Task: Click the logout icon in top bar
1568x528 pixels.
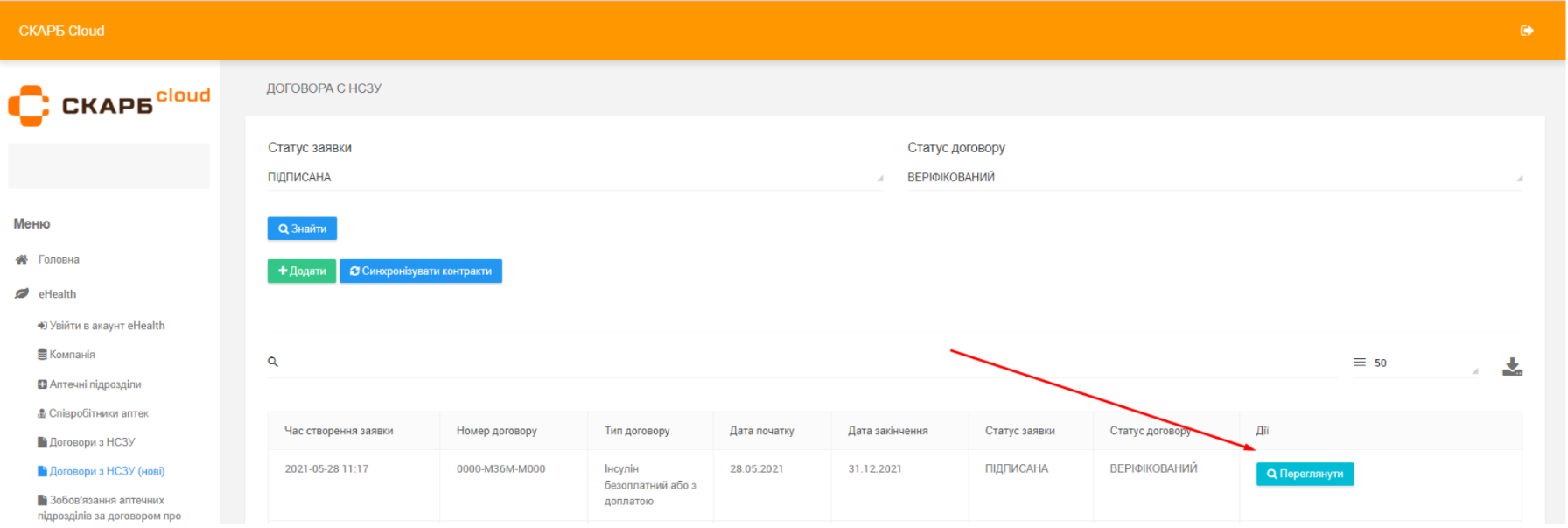Action: coord(1526,31)
